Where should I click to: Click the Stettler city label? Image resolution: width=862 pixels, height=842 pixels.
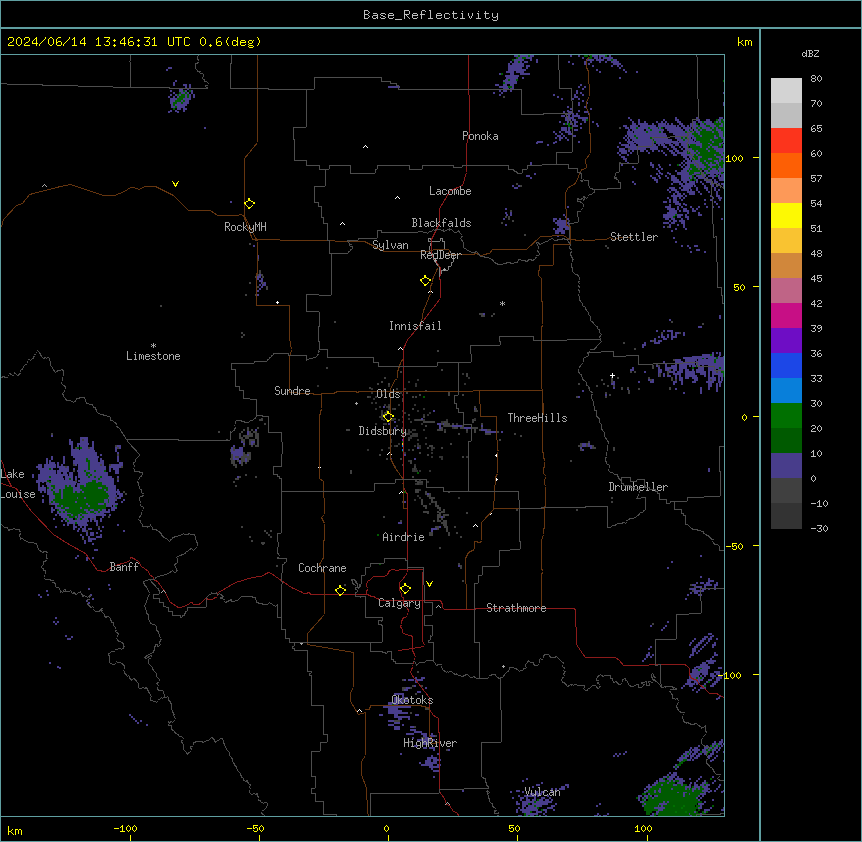pos(634,237)
